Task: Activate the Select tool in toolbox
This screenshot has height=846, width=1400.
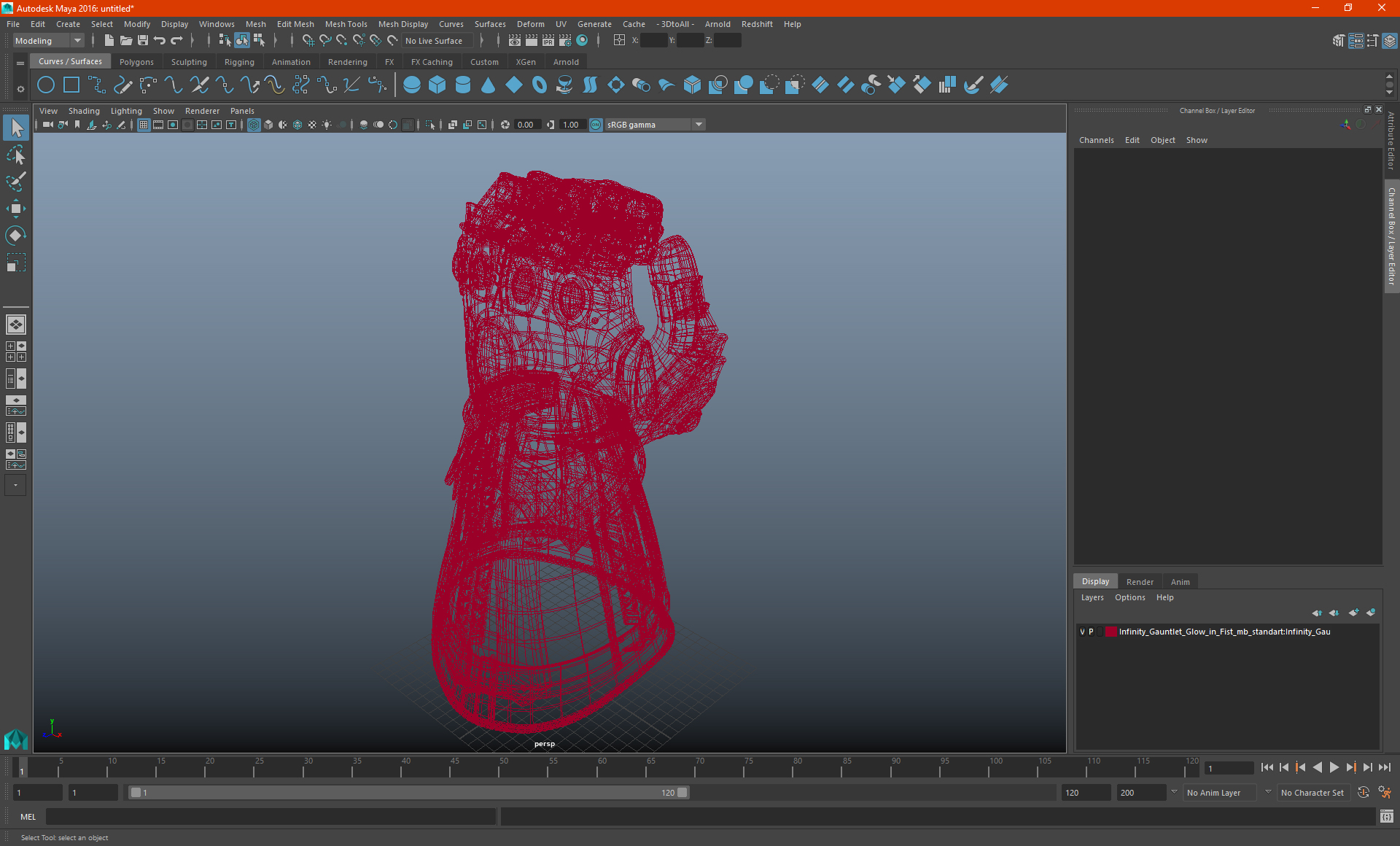Action: [x=16, y=128]
